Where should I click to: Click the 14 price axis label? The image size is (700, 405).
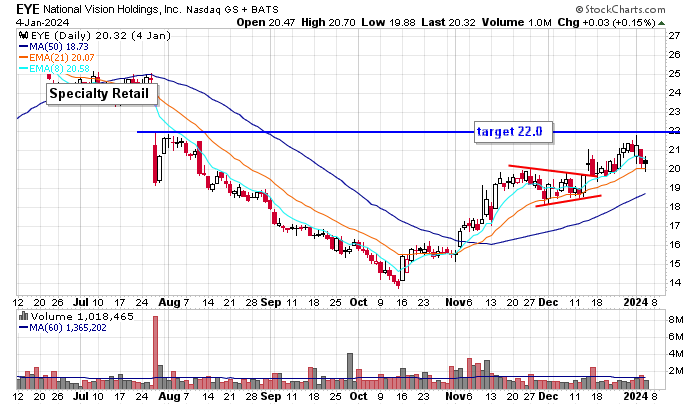pyautogui.click(x=674, y=282)
